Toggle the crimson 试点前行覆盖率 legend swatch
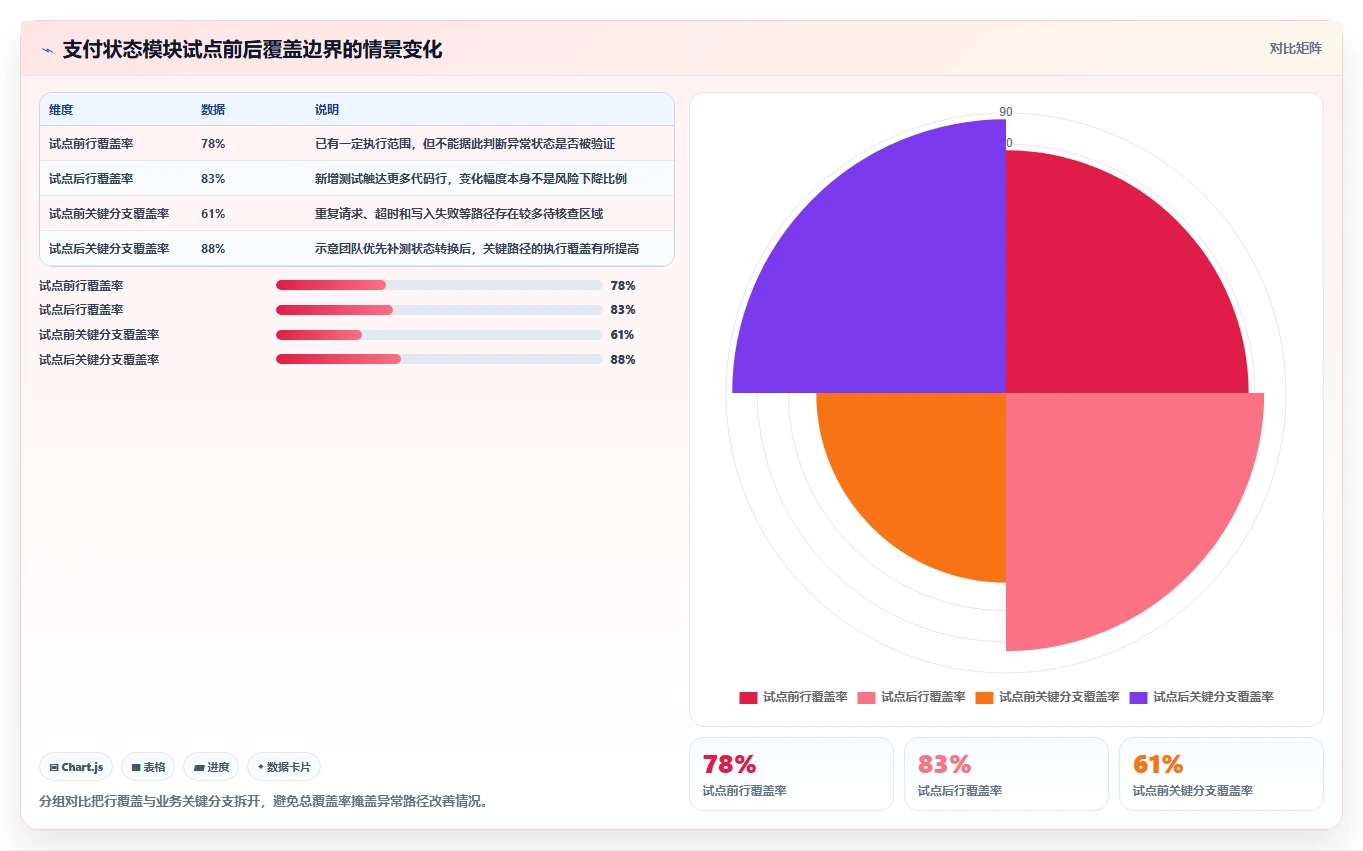The image size is (1363, 851). [x=748, y=698]
